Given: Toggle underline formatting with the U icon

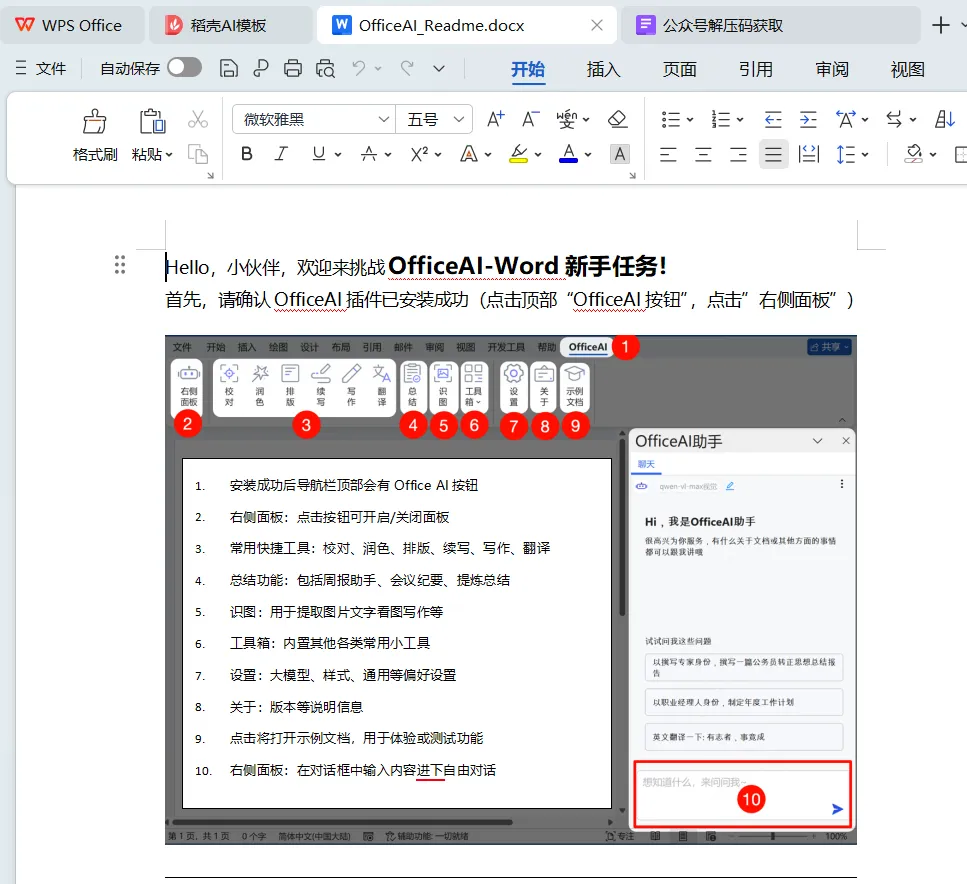Looking at the screenshot, I should click(319, 154).
